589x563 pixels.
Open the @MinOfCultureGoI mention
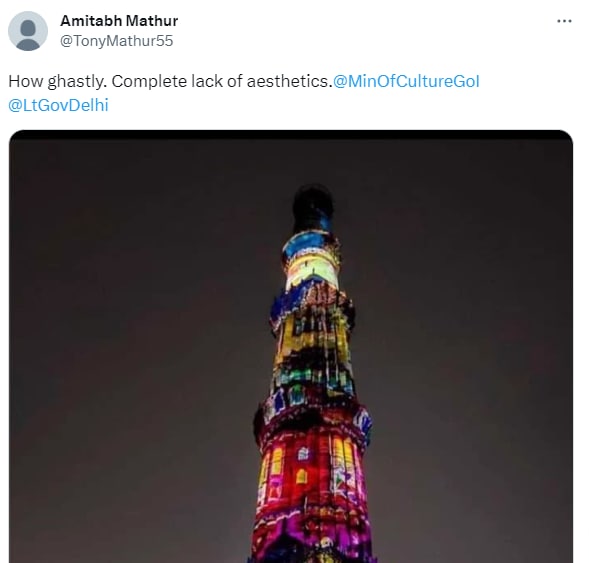coord(406,81)
